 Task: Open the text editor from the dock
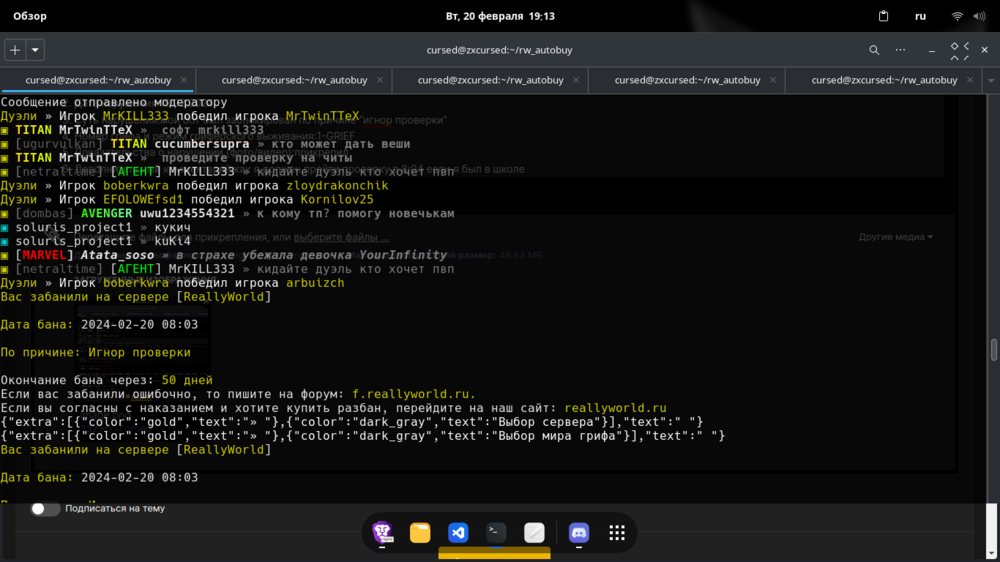point(534,532)
